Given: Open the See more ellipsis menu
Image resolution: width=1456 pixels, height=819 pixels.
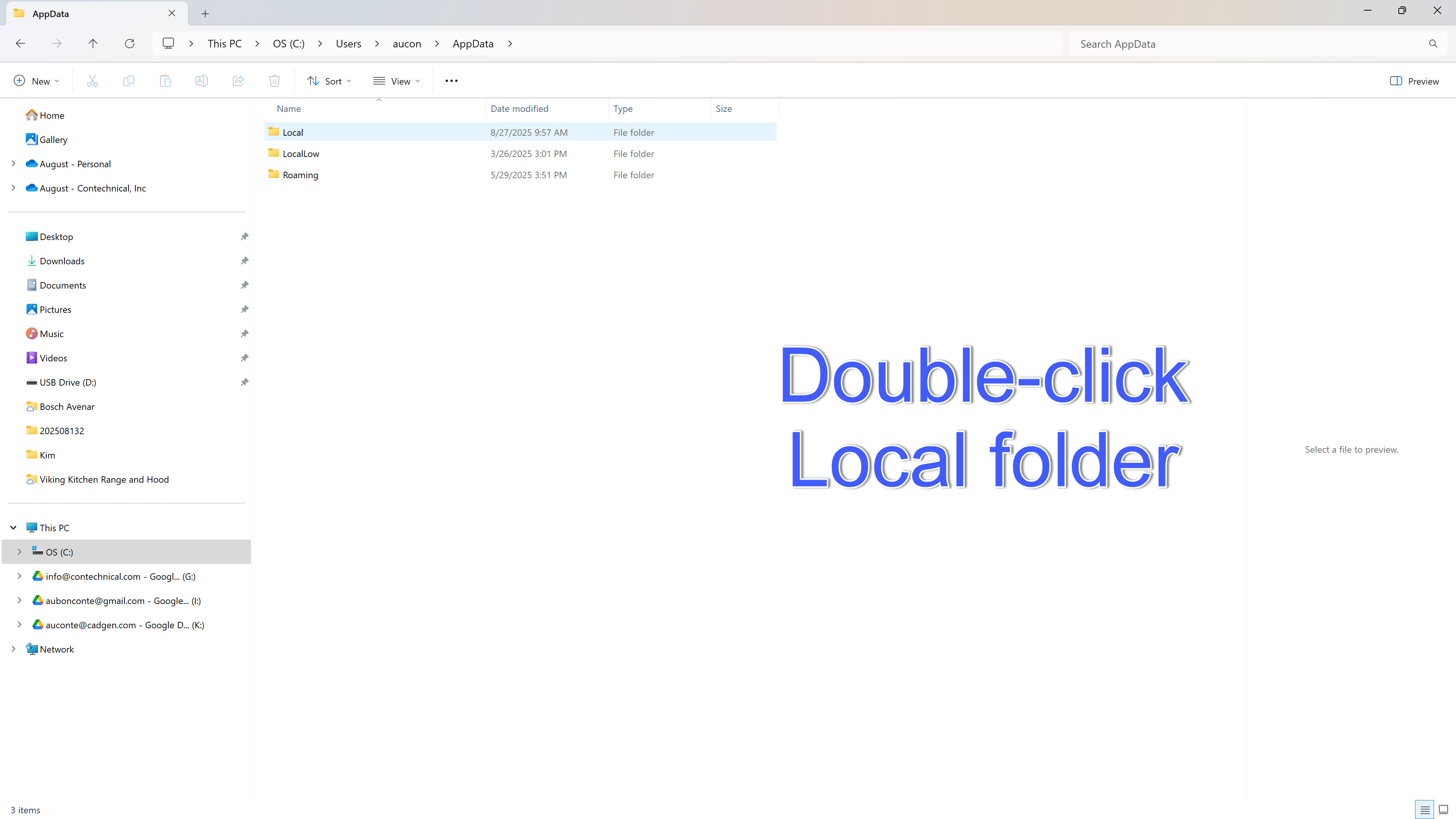Looking at the screenshot, I should point(451,81).
